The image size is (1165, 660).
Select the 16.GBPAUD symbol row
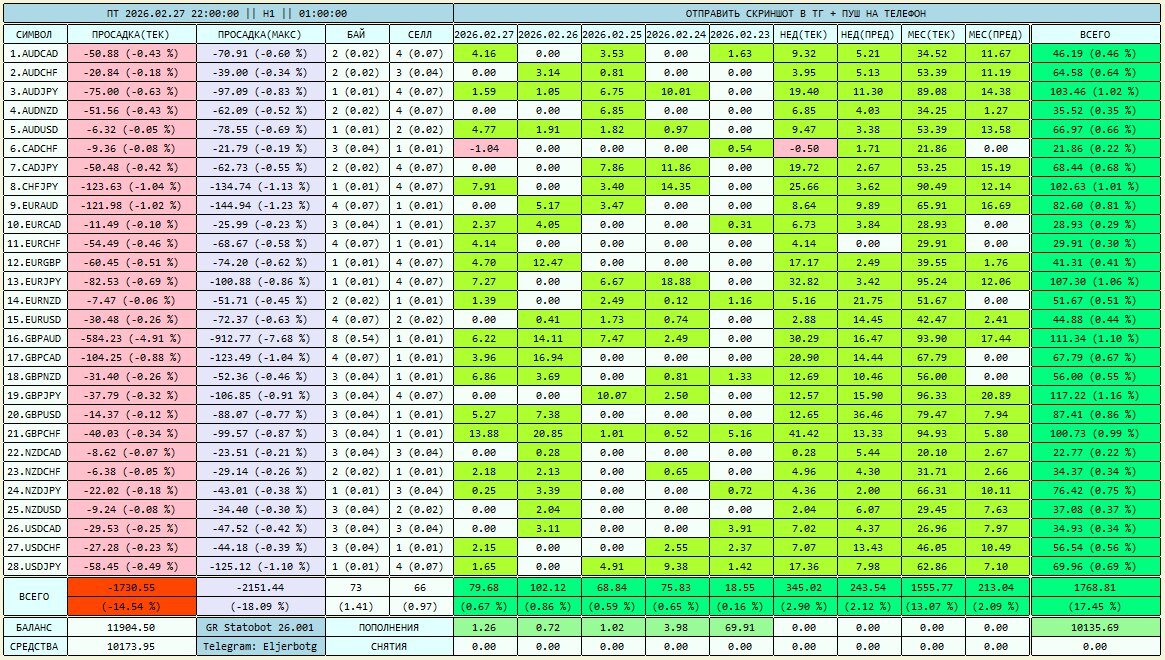(x=35, y=339)
